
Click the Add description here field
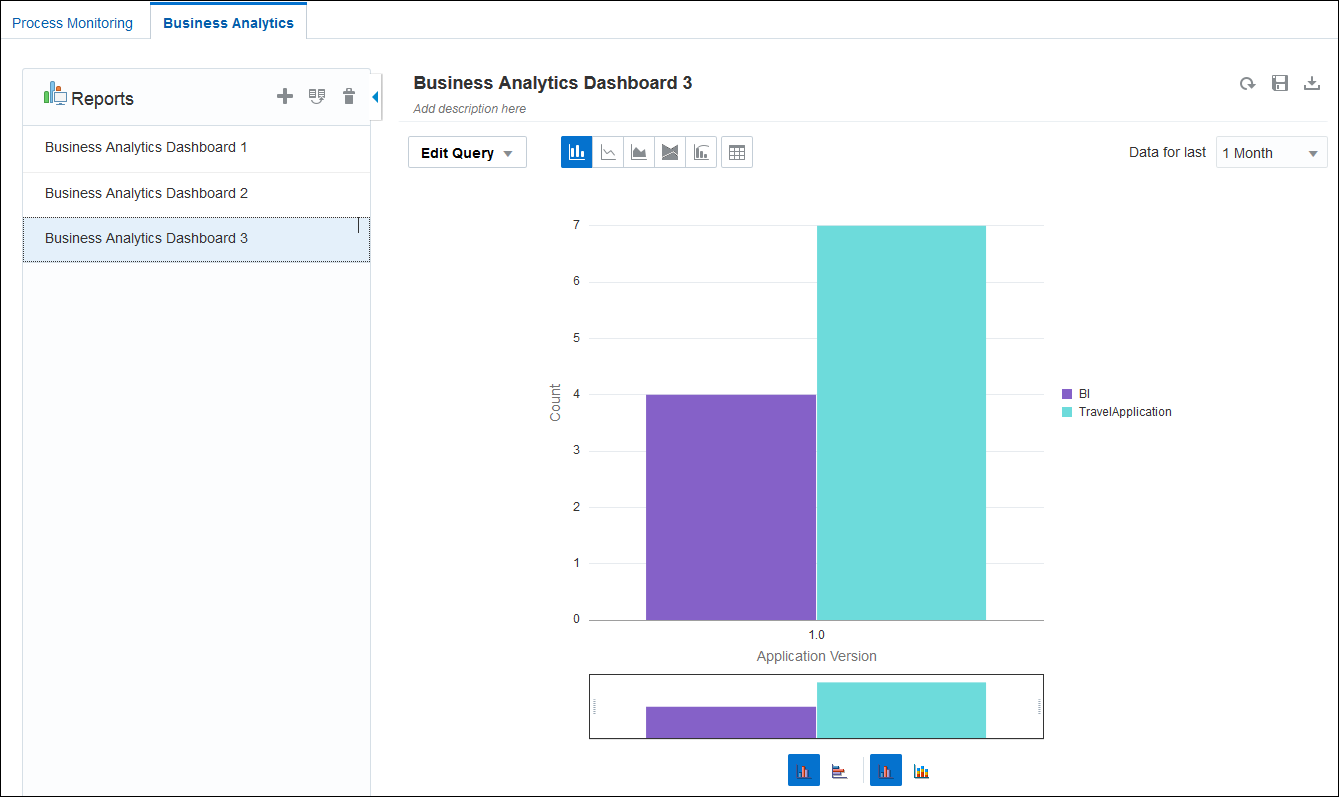click(468, 108)
